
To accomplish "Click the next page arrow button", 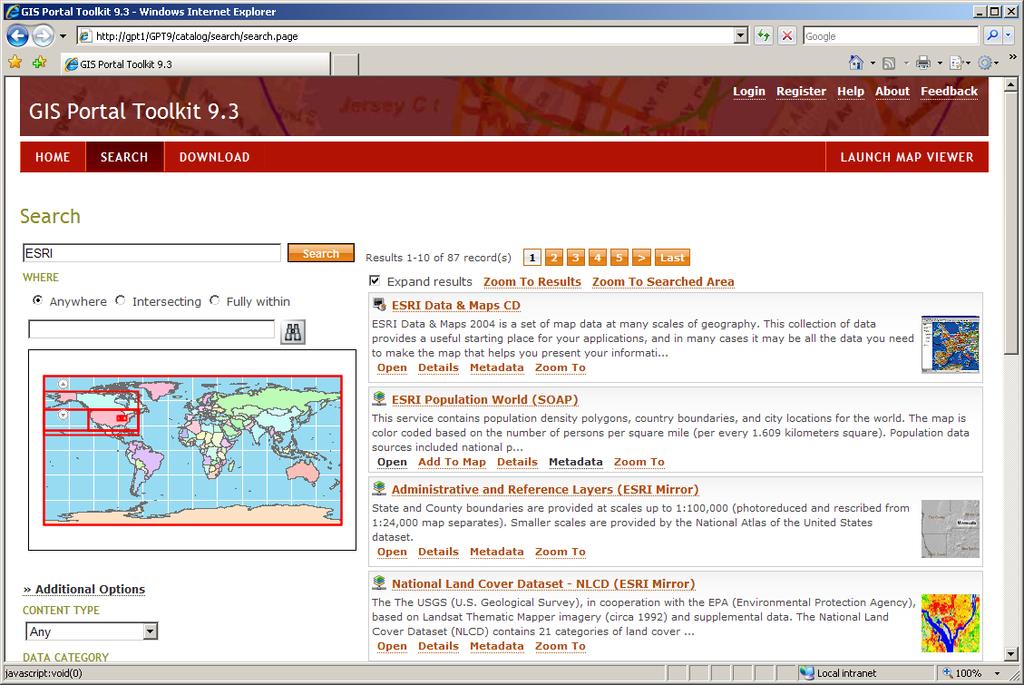I will click(x=641, y=257).
